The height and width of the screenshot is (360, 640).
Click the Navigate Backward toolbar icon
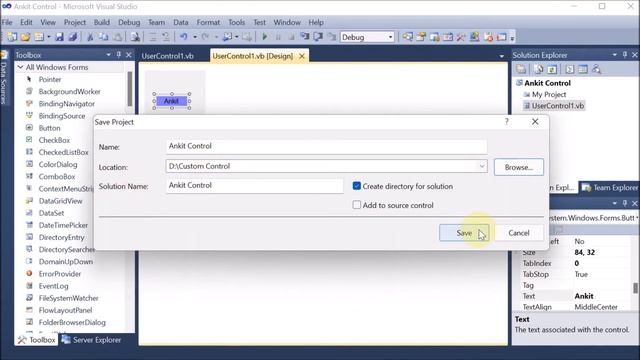pos(227,37)
